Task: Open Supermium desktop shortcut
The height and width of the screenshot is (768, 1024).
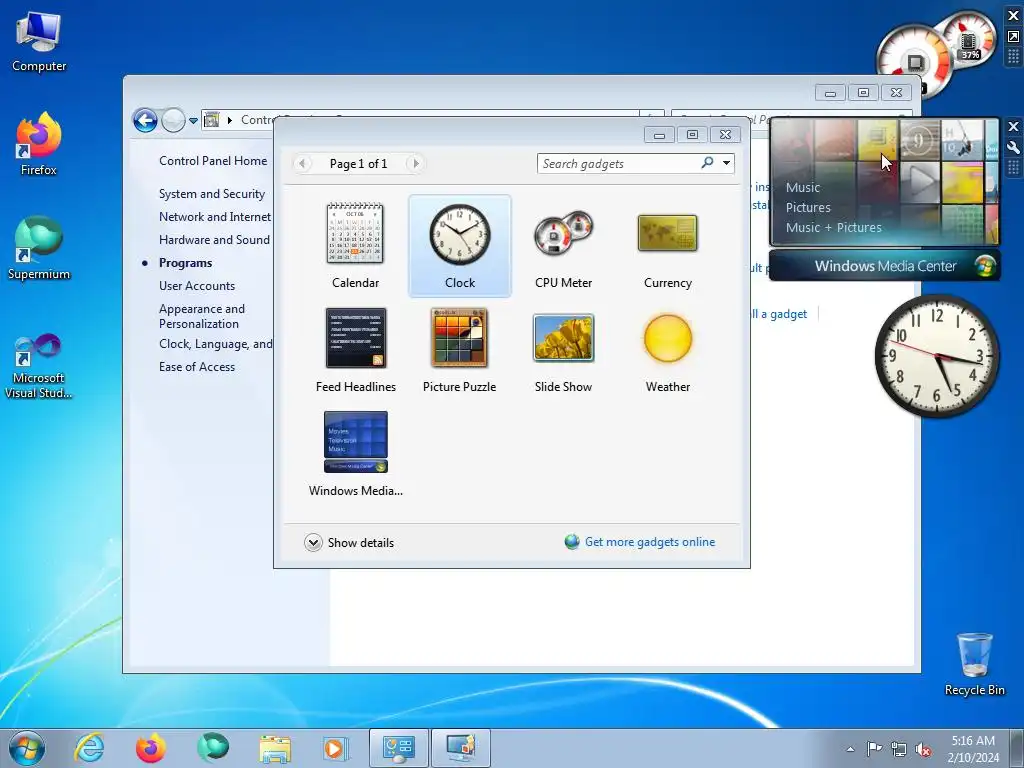Action: coord(39,248)
